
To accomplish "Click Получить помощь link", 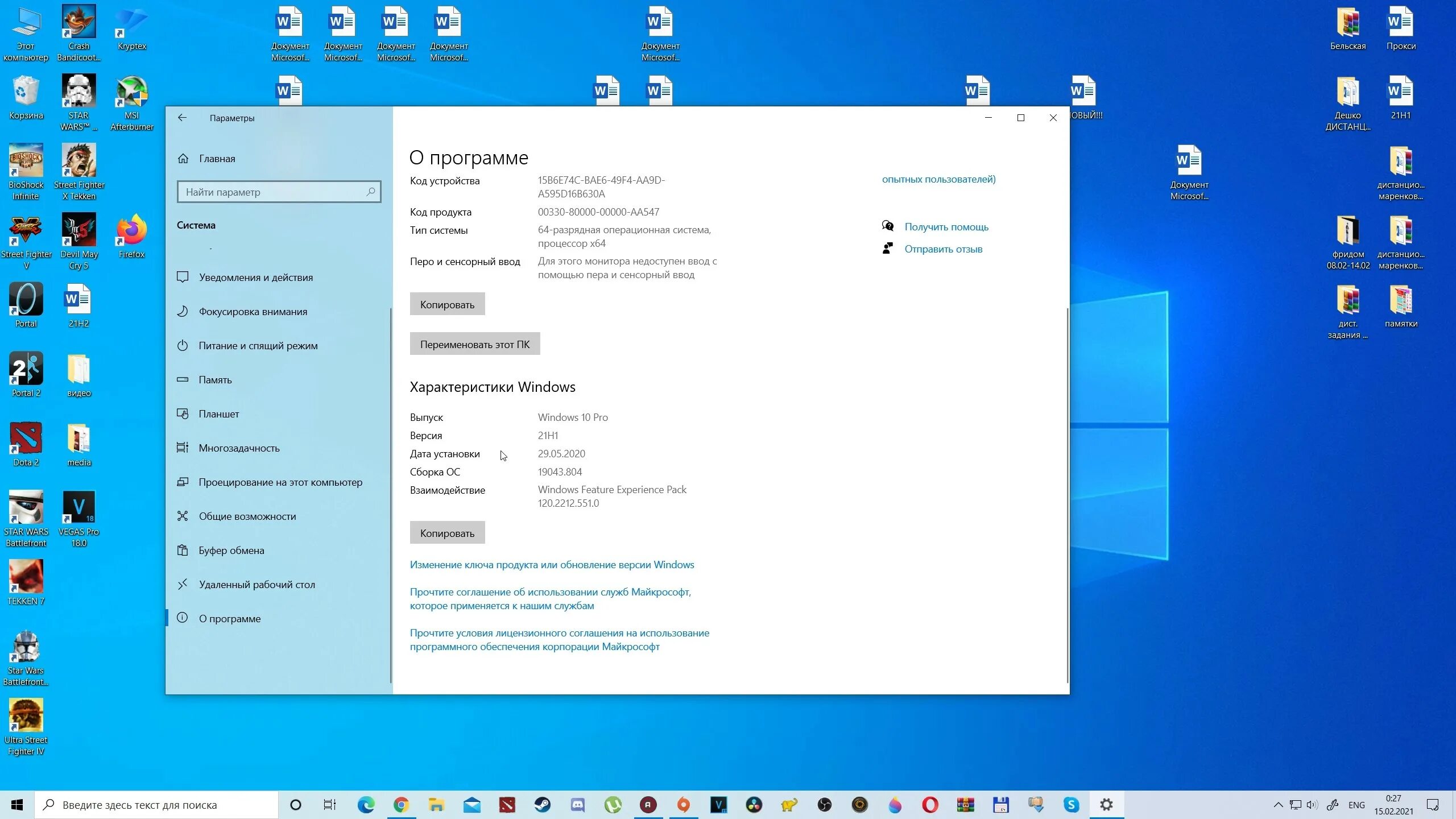I will 946,227.
